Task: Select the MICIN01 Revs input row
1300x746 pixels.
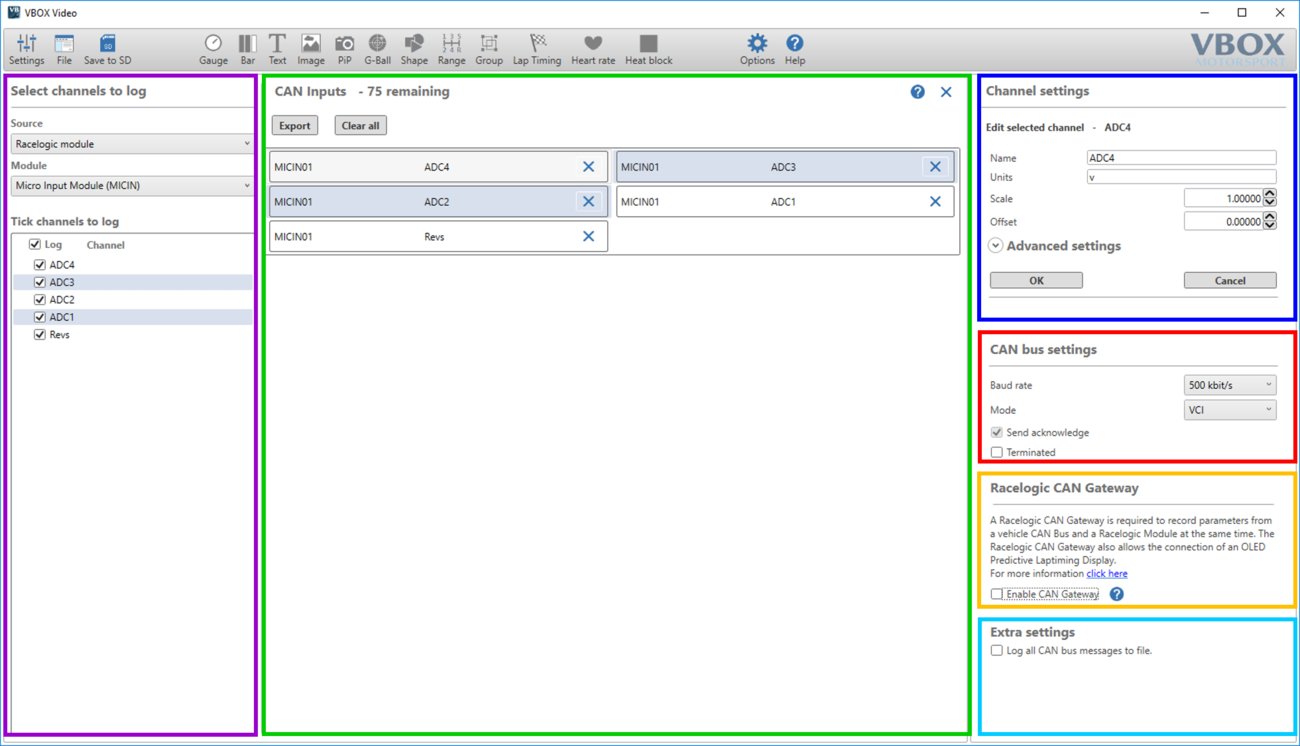Action: pyautogui.click(x=438, y=237)
